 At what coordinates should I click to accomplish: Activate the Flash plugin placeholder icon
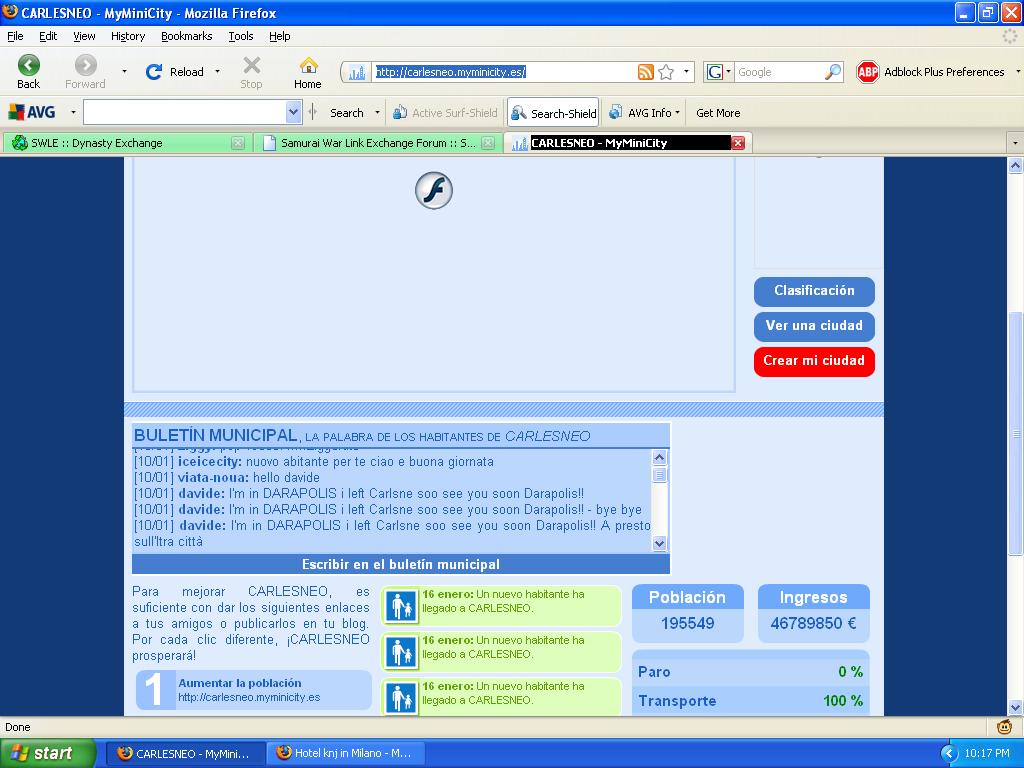(x=434, y=190)
